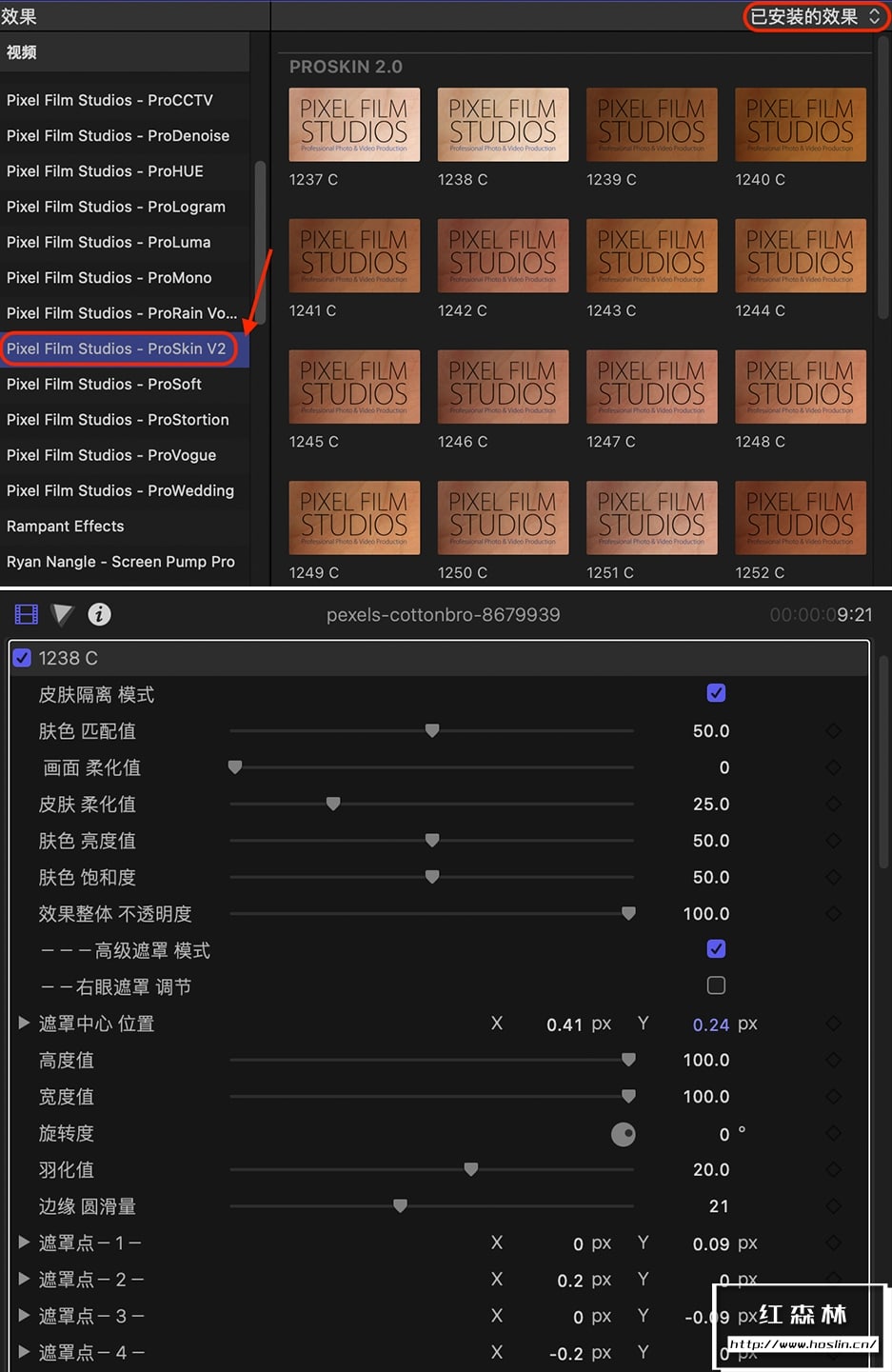The height and width of the screenshot is (1372, 892).
Task: Uncheck 高级遮罩 模式 checkbox
Action: coord(717,949)
